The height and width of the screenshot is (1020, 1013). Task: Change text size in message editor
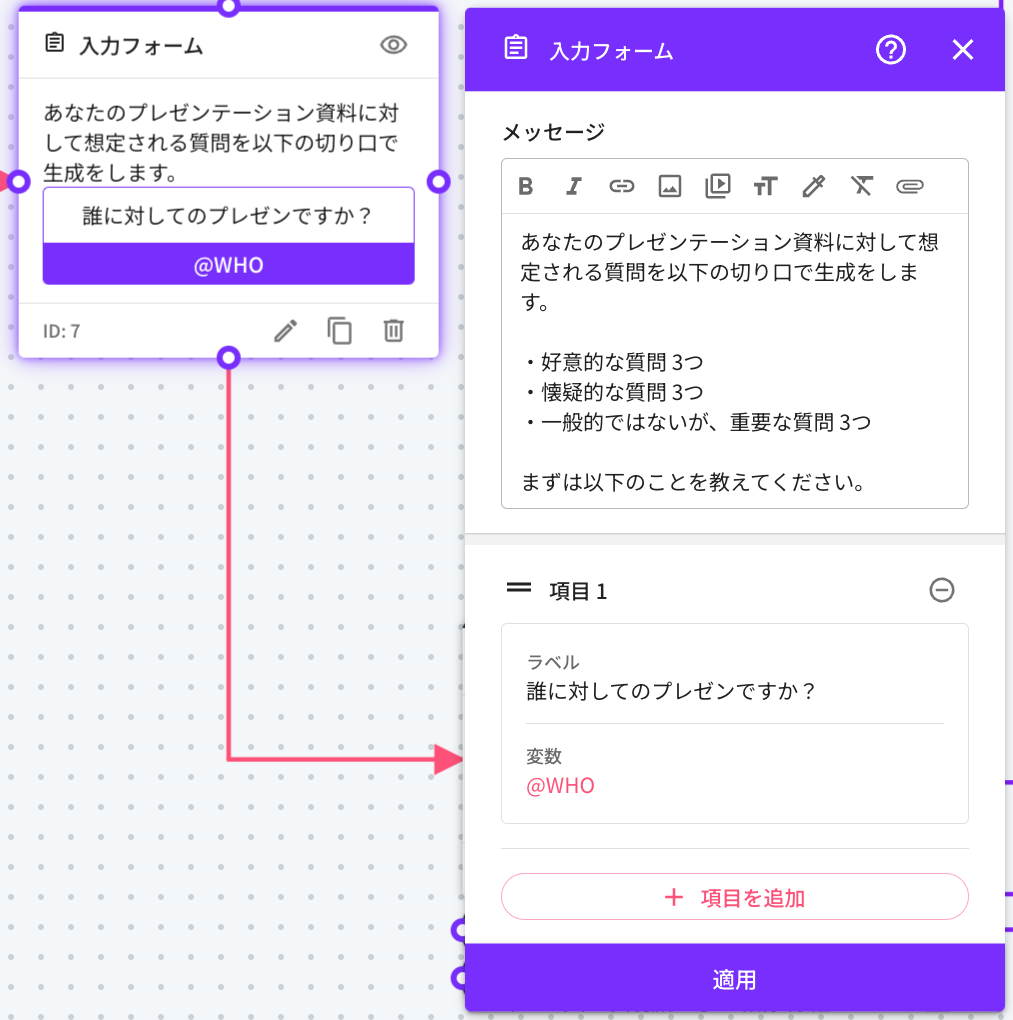[x=765, y=186]
